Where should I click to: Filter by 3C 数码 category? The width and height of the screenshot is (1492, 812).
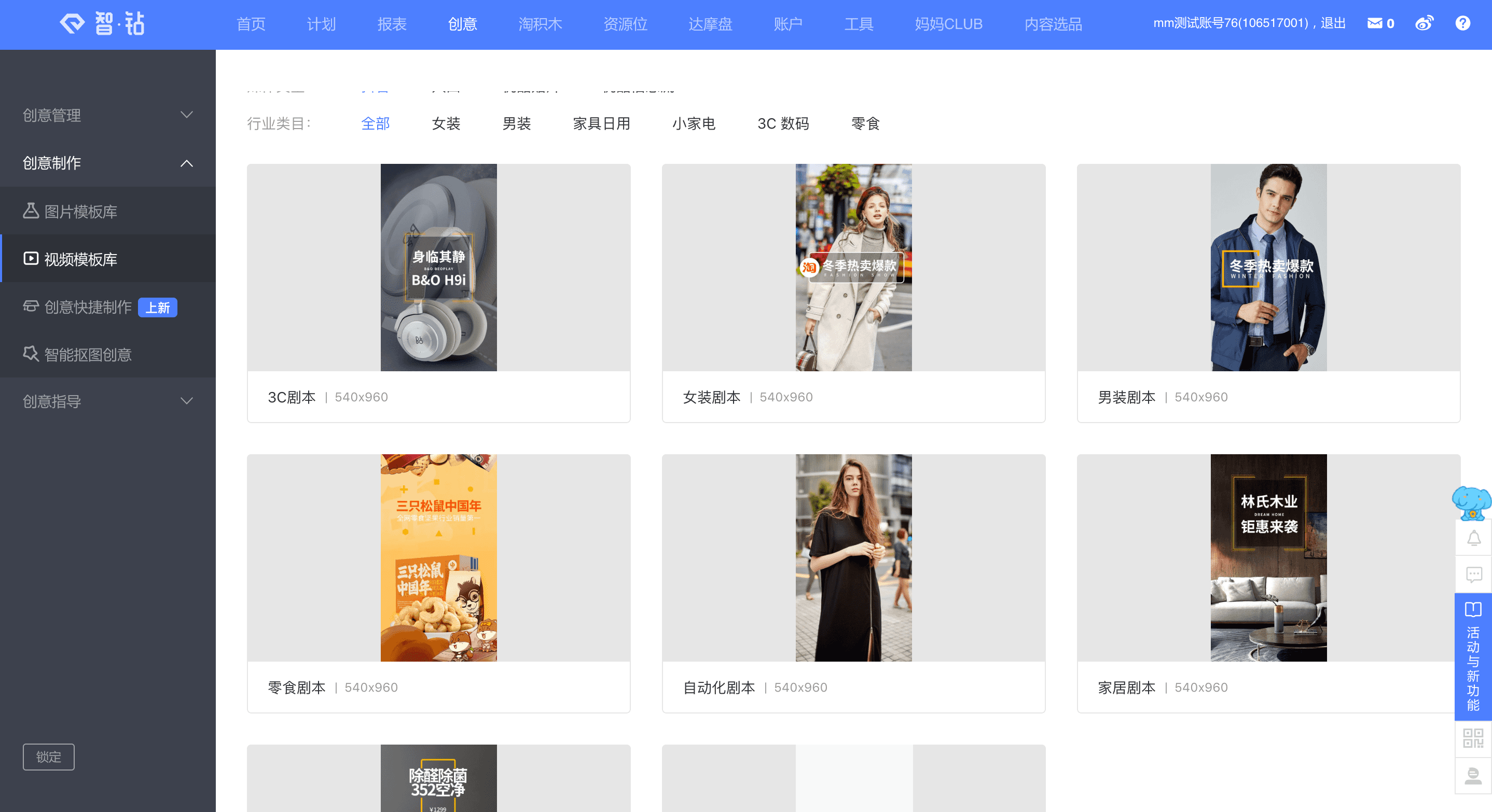click(x=783, y=123)
